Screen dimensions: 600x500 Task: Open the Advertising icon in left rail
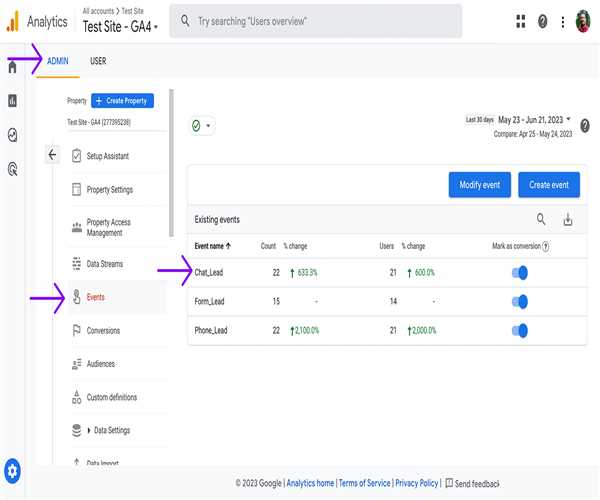(x=12, y=170)
